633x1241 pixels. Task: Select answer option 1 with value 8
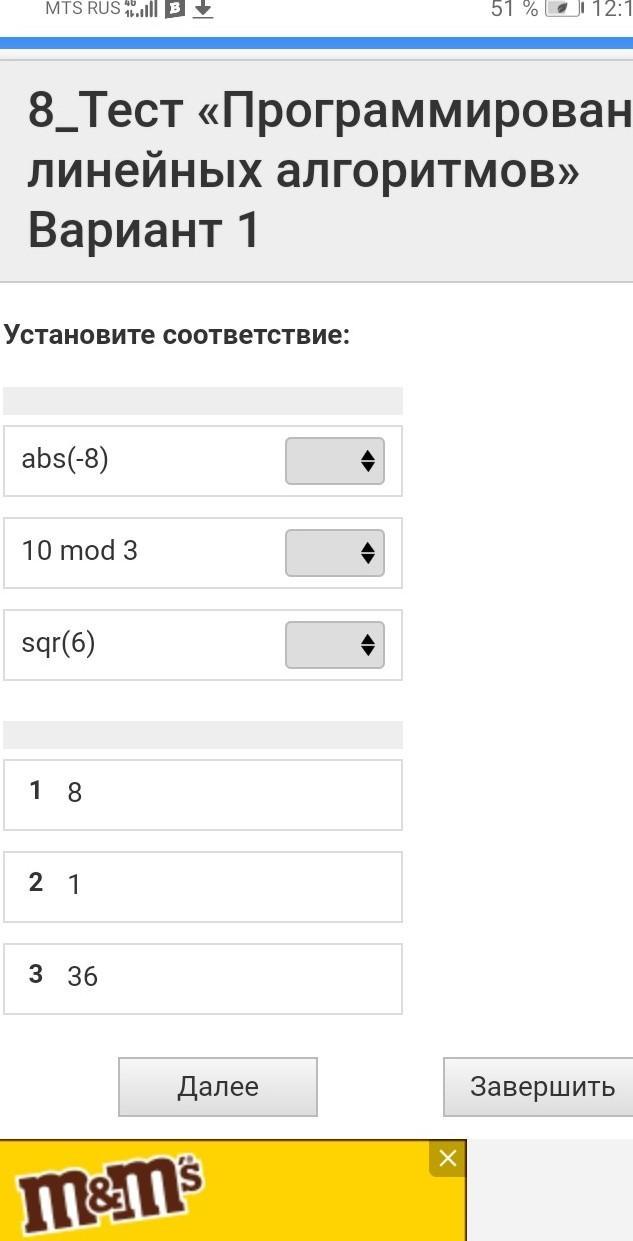point(203,795)
